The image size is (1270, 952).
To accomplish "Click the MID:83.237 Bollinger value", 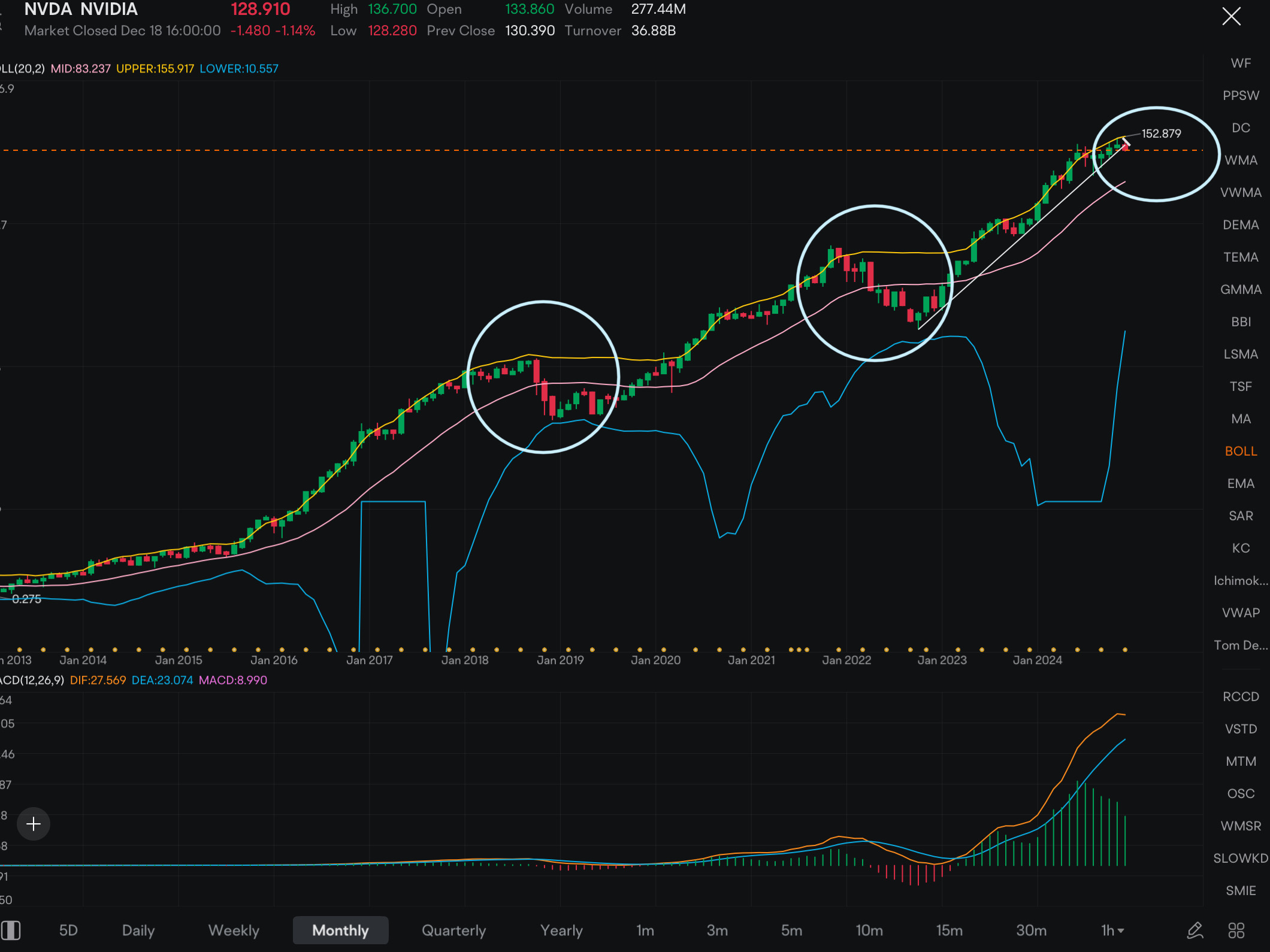I will (x=80, y=68).
